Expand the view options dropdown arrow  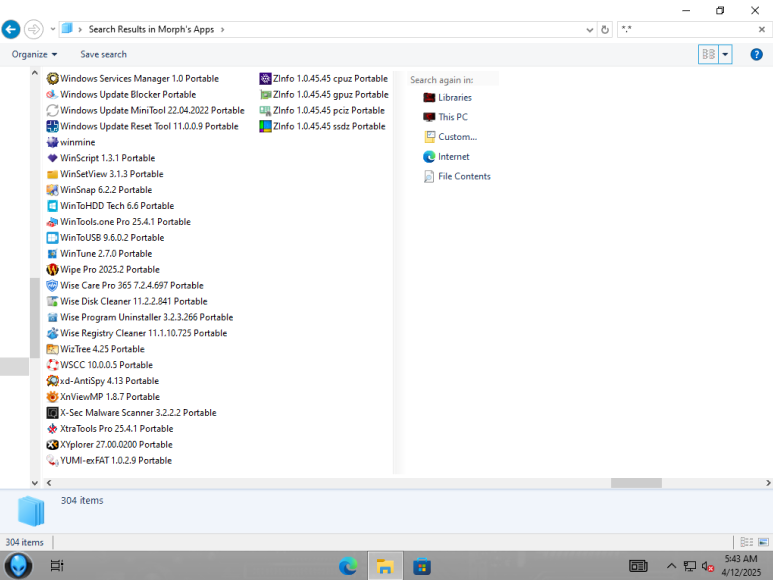(x=725, y=54)
